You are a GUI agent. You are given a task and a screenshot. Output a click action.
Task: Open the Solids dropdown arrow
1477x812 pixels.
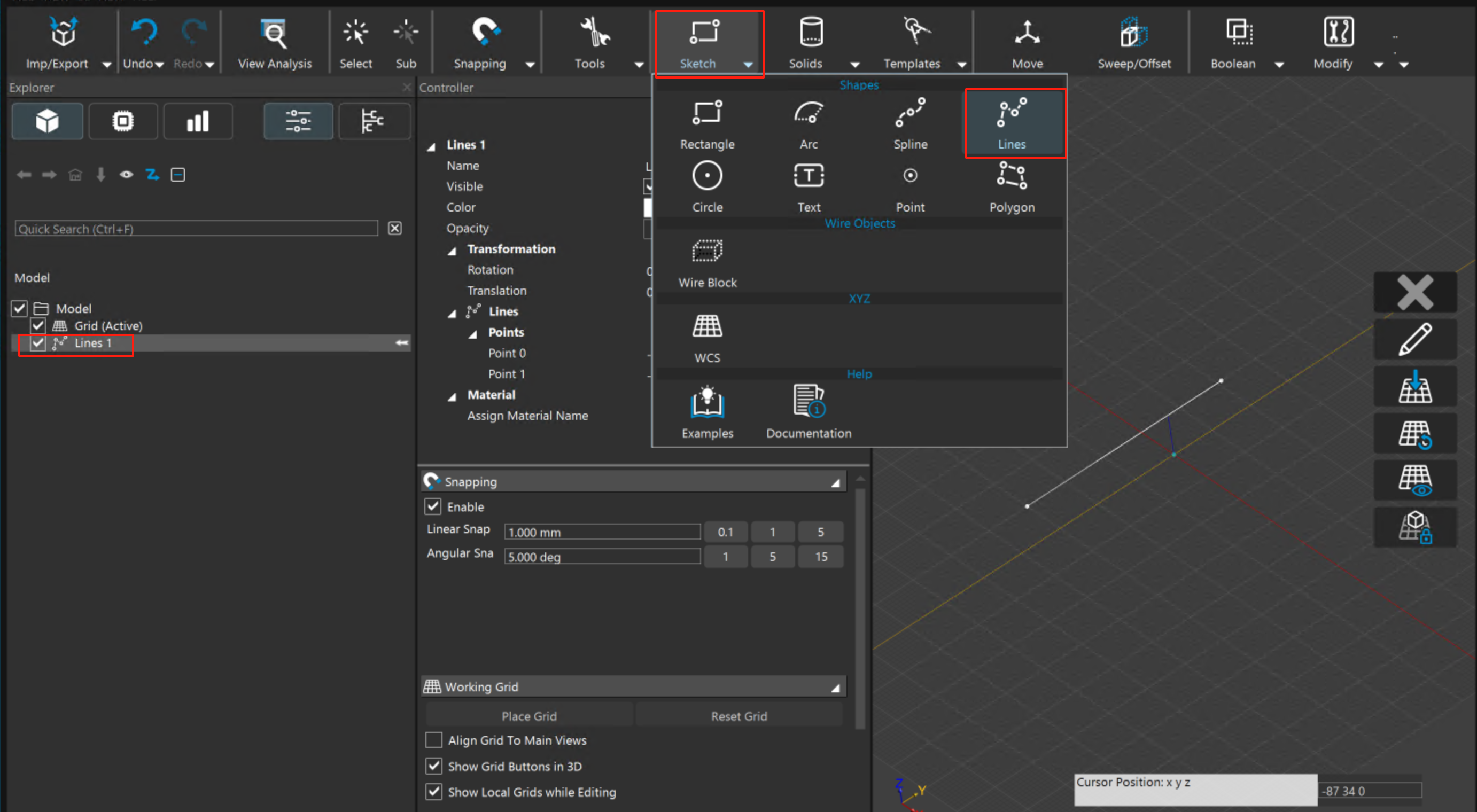pos(854,64)
